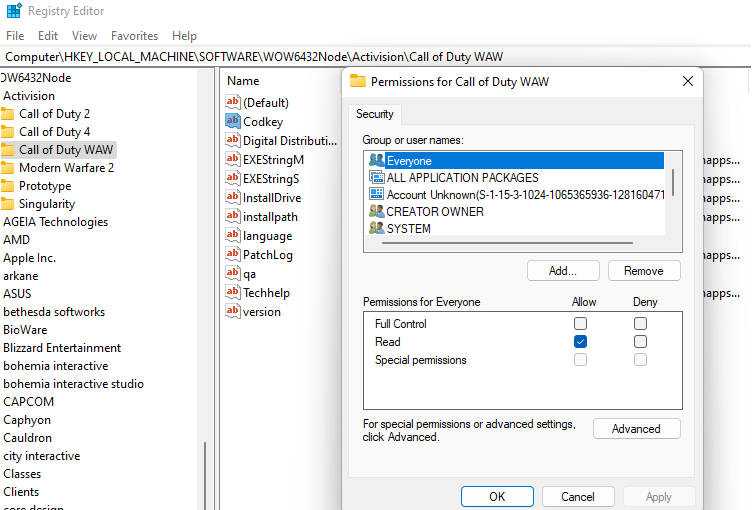Open the File menu
The height and width of the screenshot is (510, 753).
(15, 36)
